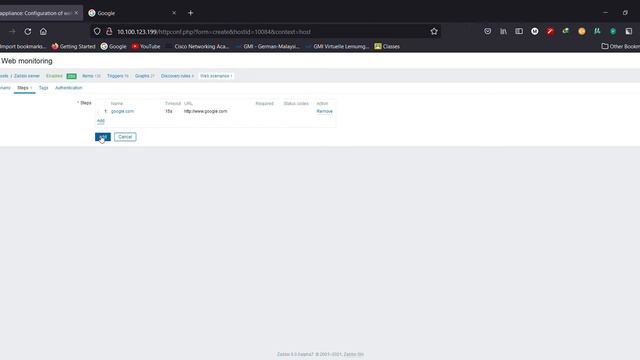Open a new tab with plus icon

191,13
